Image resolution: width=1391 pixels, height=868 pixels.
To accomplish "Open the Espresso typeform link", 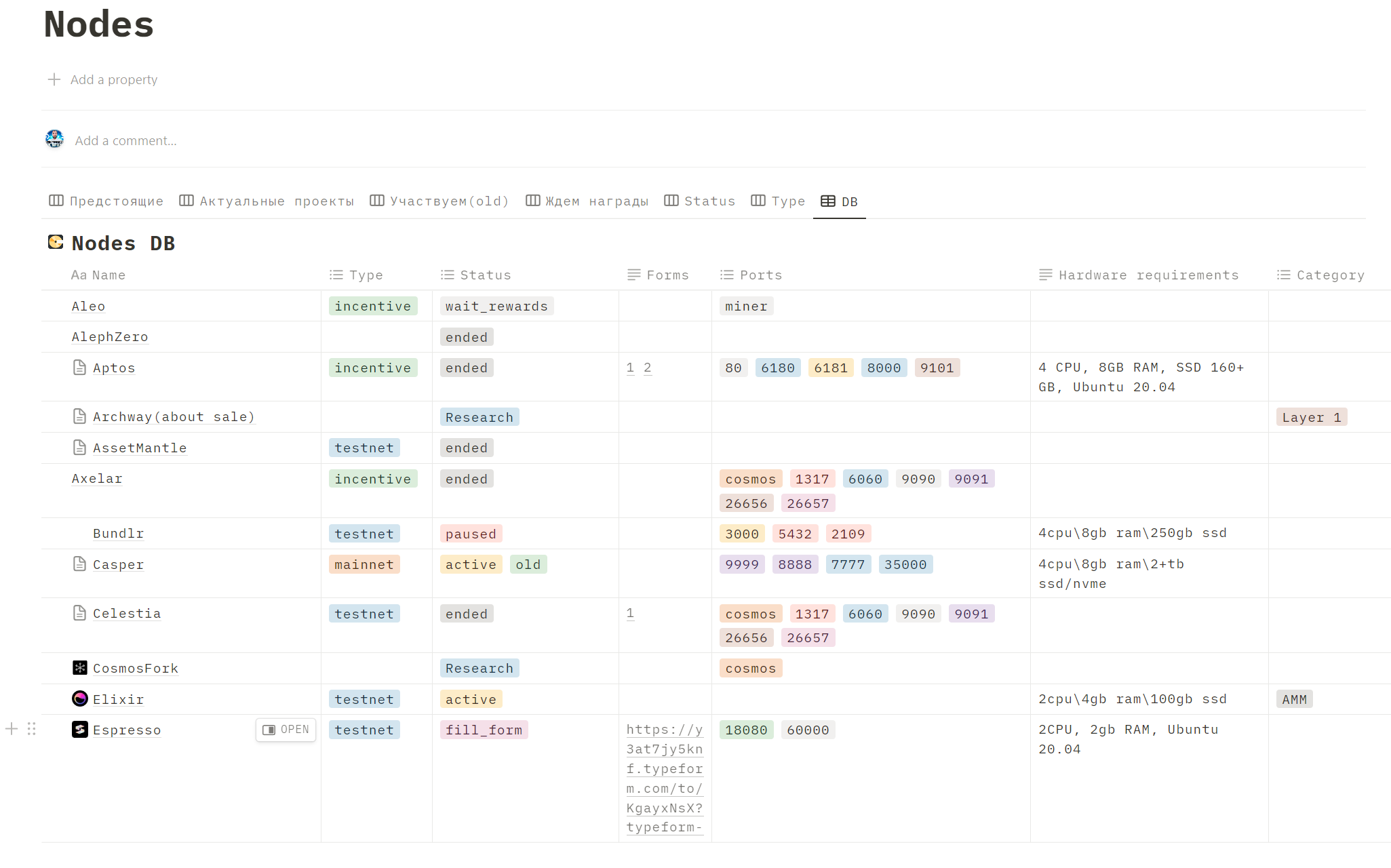I will [664, 778].
